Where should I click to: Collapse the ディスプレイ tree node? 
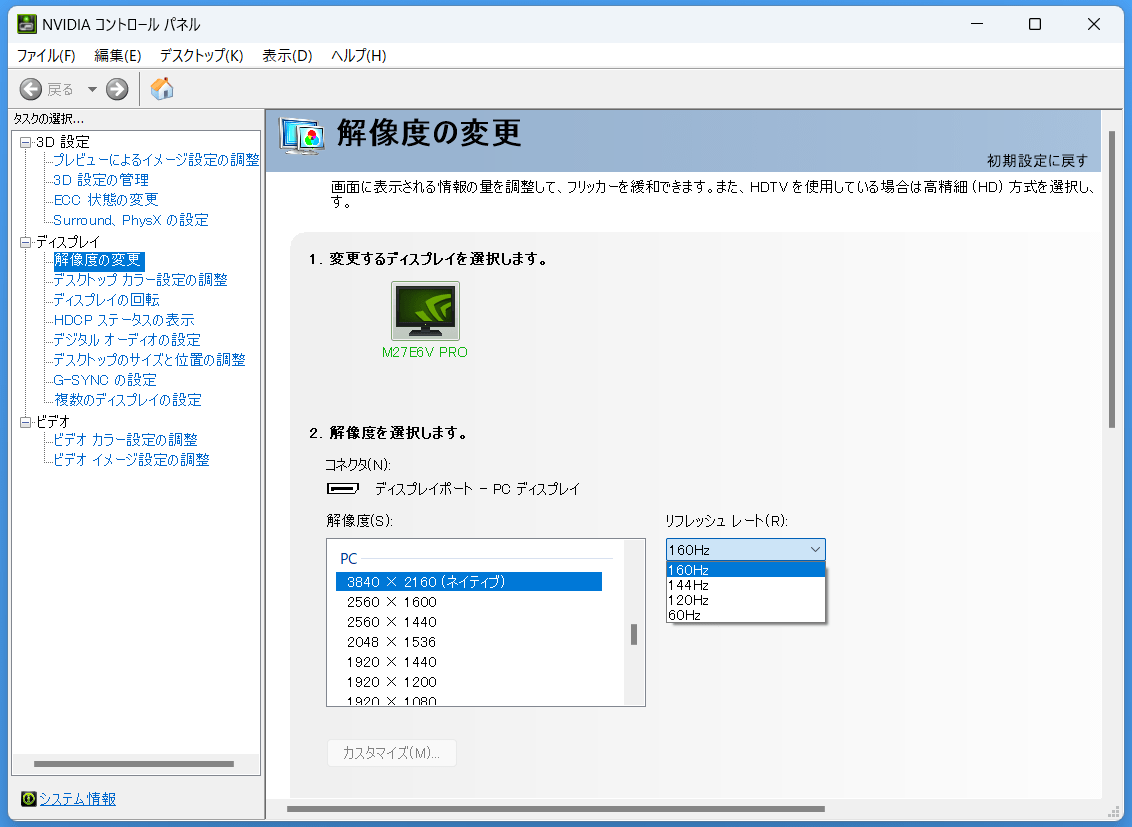(25, 242)
